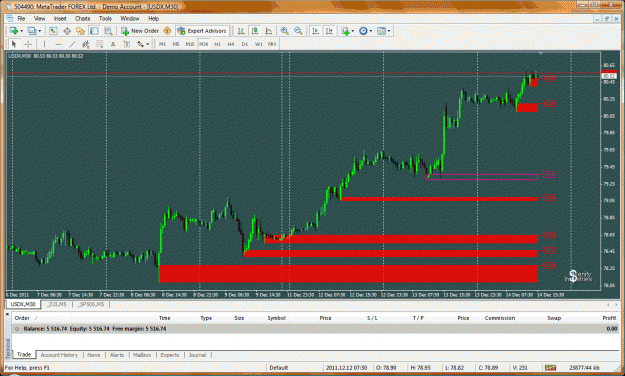Sort by the Order column header
The height and width of the screenshot is (376, 625).
tap(22, 318)
